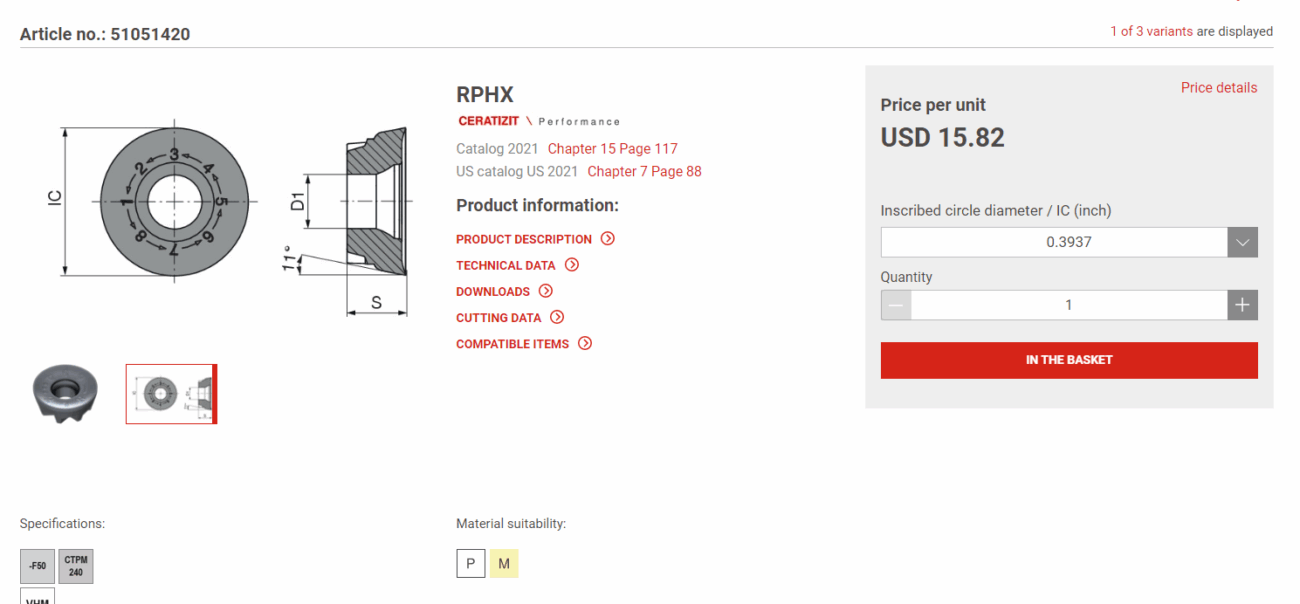Screen dimensions: 1300x604
Task: Click the arrow icon beside Compatible Items
Action: (x=585, y=343)
